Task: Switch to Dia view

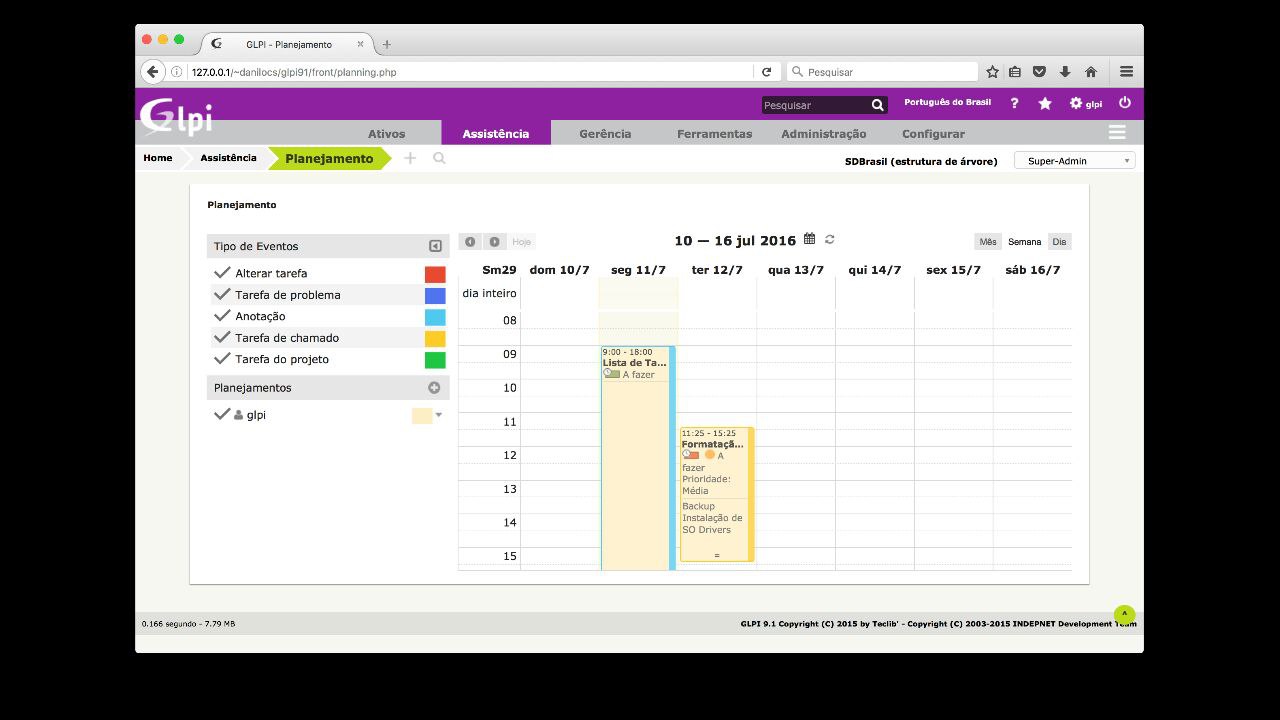Action: pos(1059,242)
